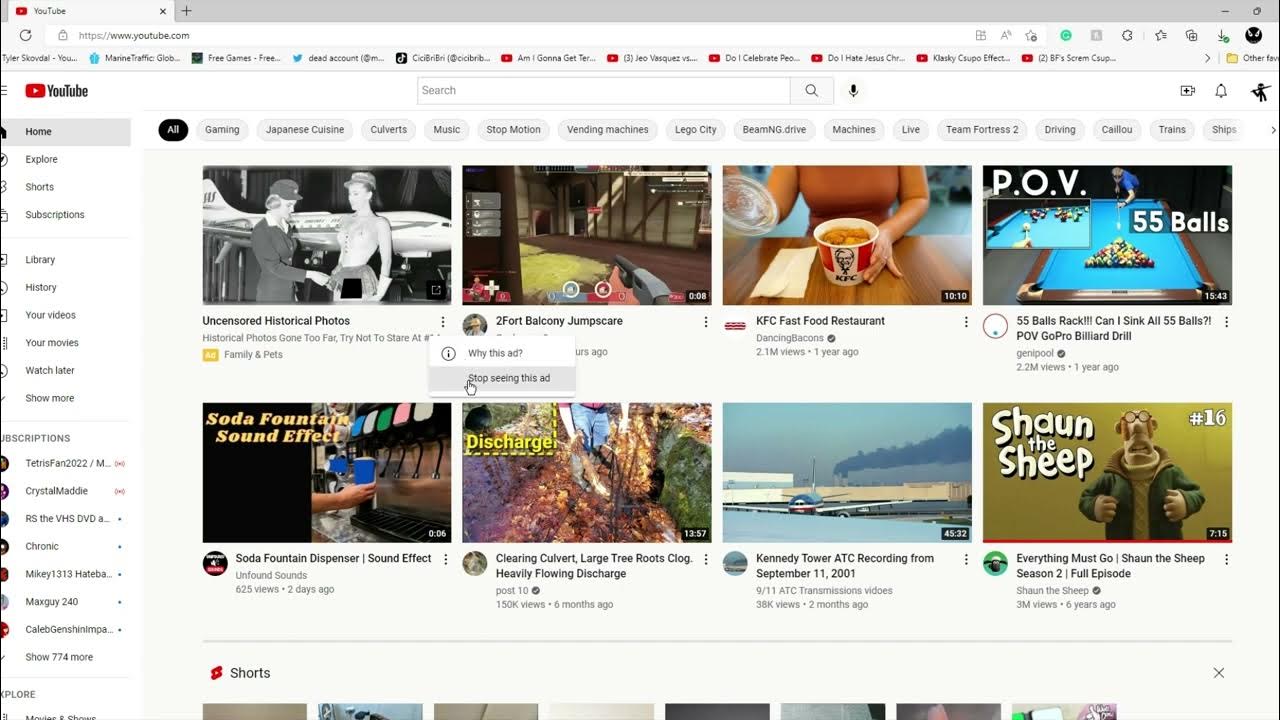The height and width of the screenshot is (720, 1280).
Task: Select the Japanese Cuisine chip
Action: tap(305, 130)
